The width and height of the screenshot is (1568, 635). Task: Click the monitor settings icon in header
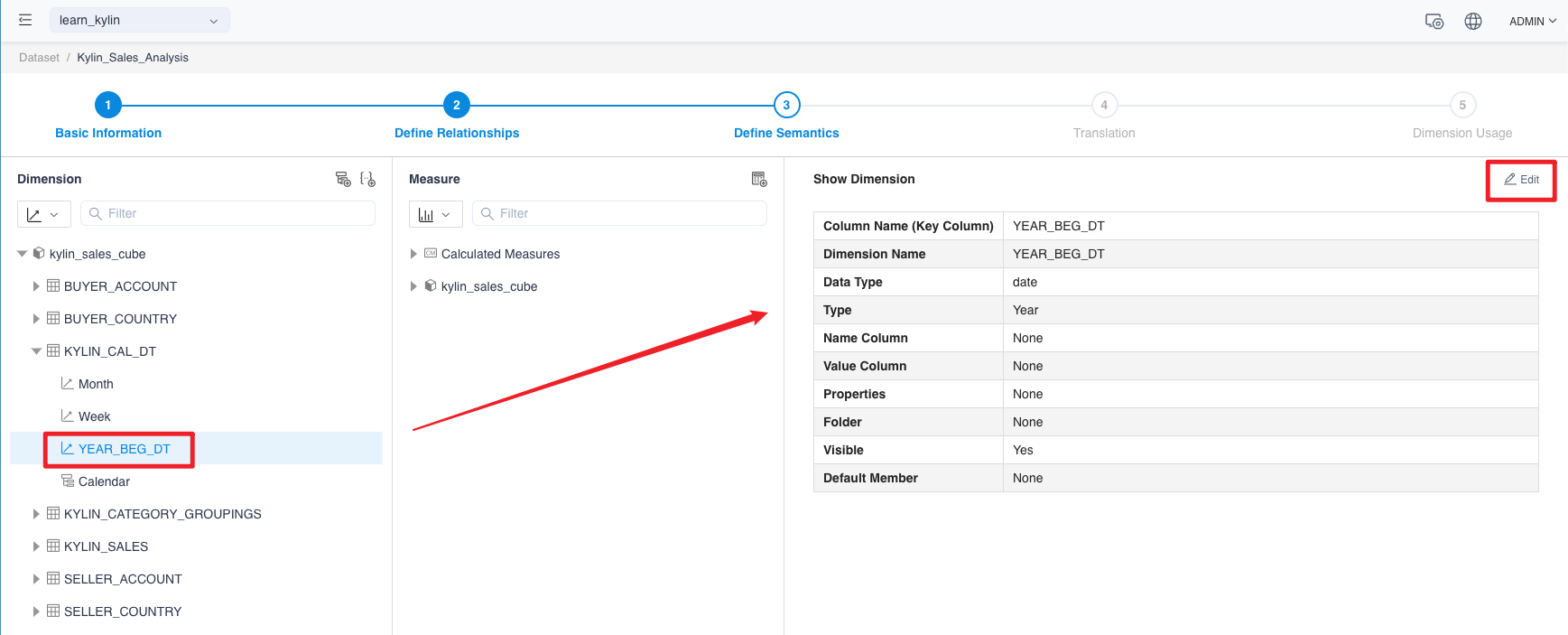(1433, 21)
